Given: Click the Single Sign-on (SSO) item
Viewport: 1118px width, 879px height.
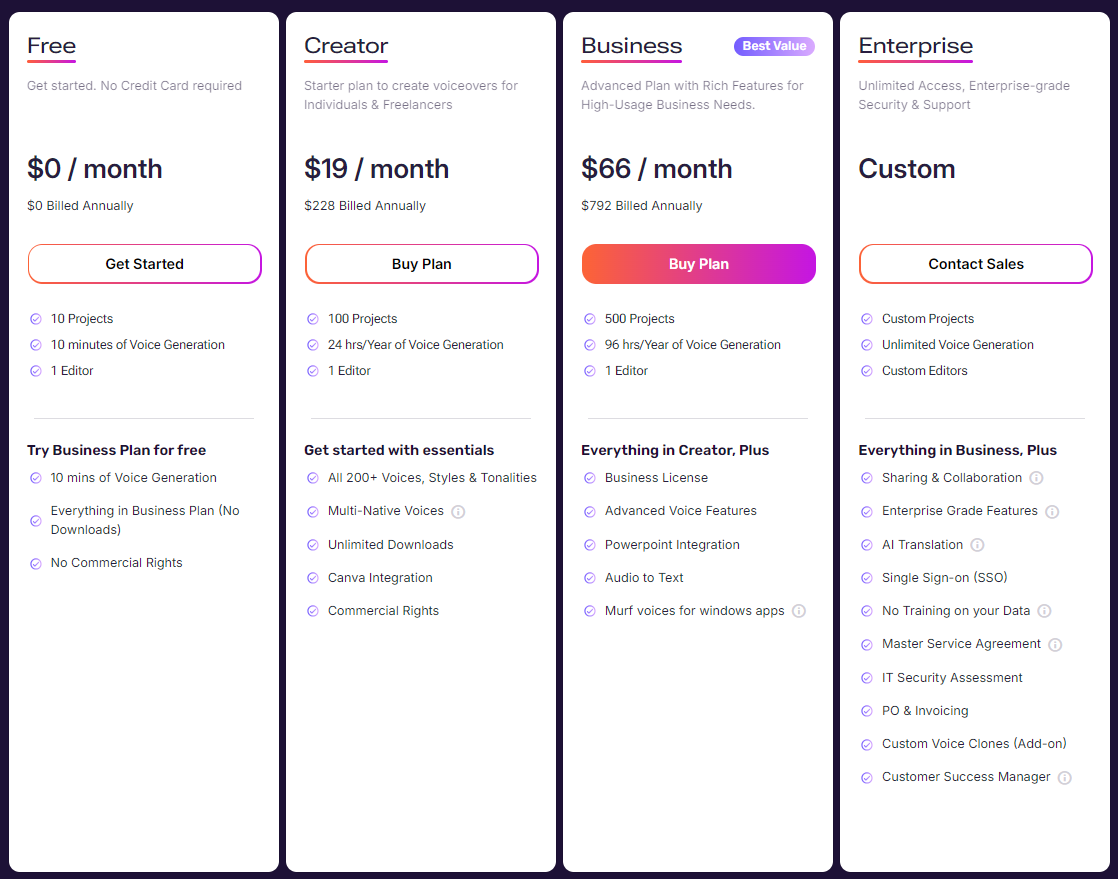Looking at the screenshot, I should tap(944, 577).
